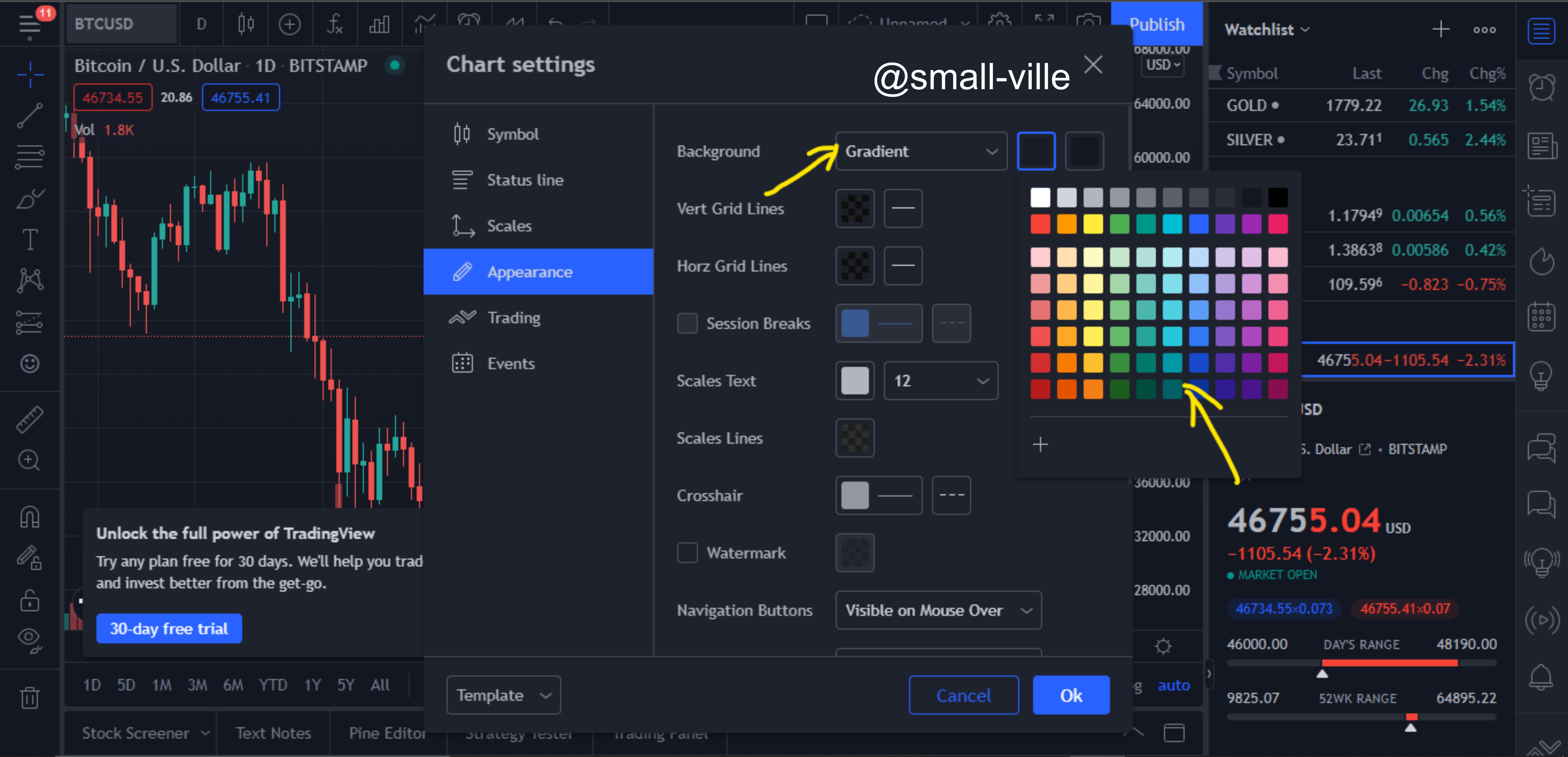Select the ruler measure tool
This screenshot has height=757, width=1568.
pyautogui.click(x=29, y=419)
